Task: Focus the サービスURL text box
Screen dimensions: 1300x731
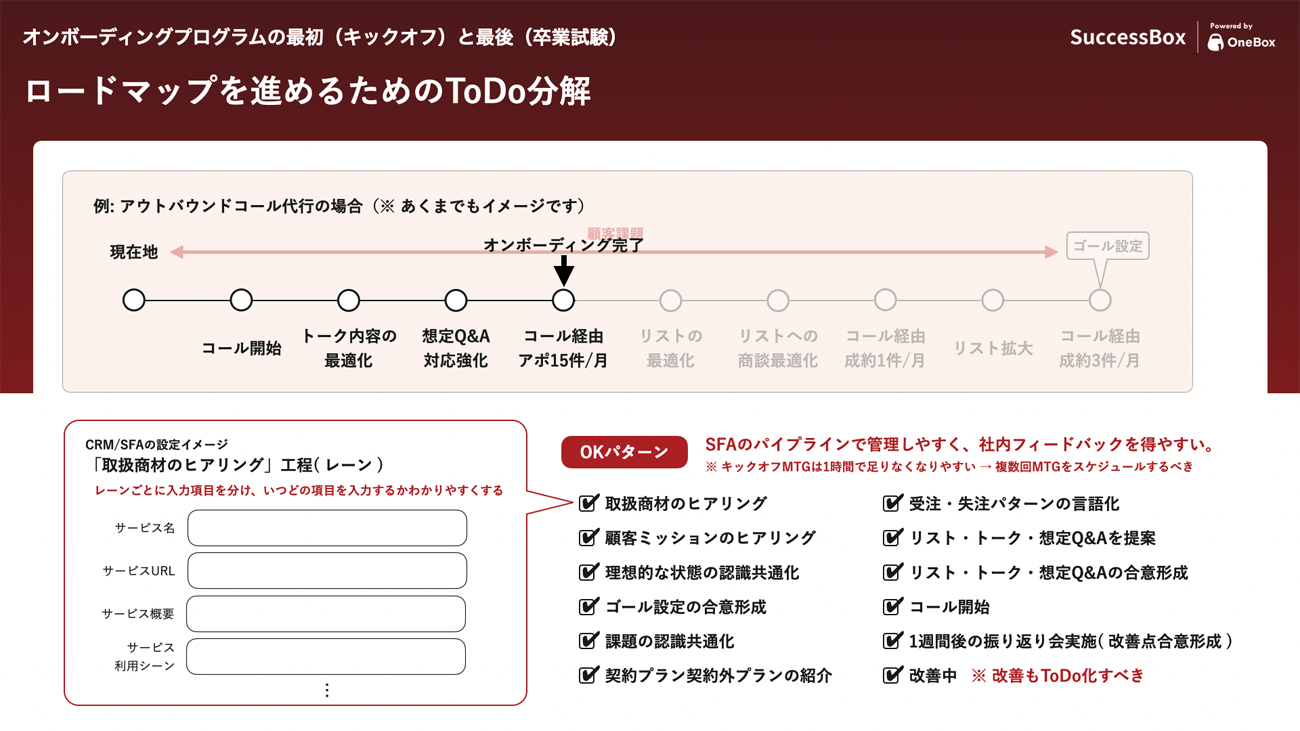Action: point(327,571)
